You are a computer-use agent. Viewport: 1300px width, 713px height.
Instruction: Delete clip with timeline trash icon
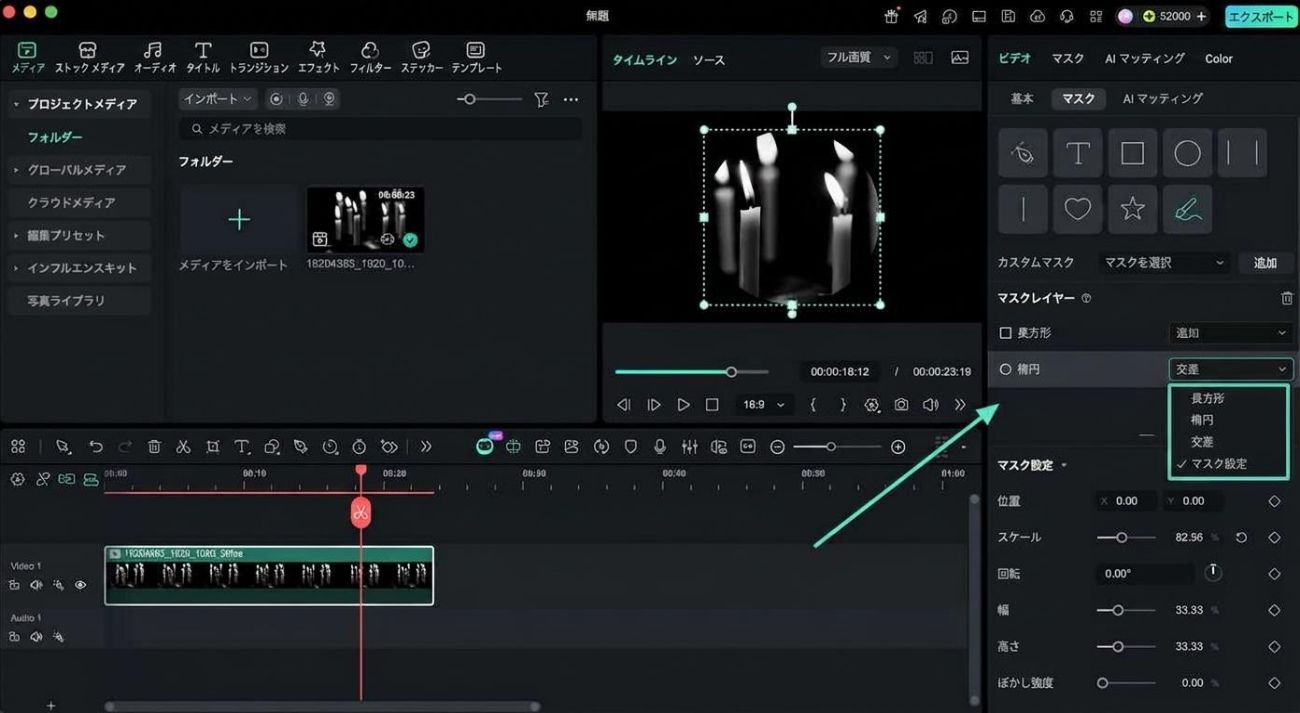[154, 447]
